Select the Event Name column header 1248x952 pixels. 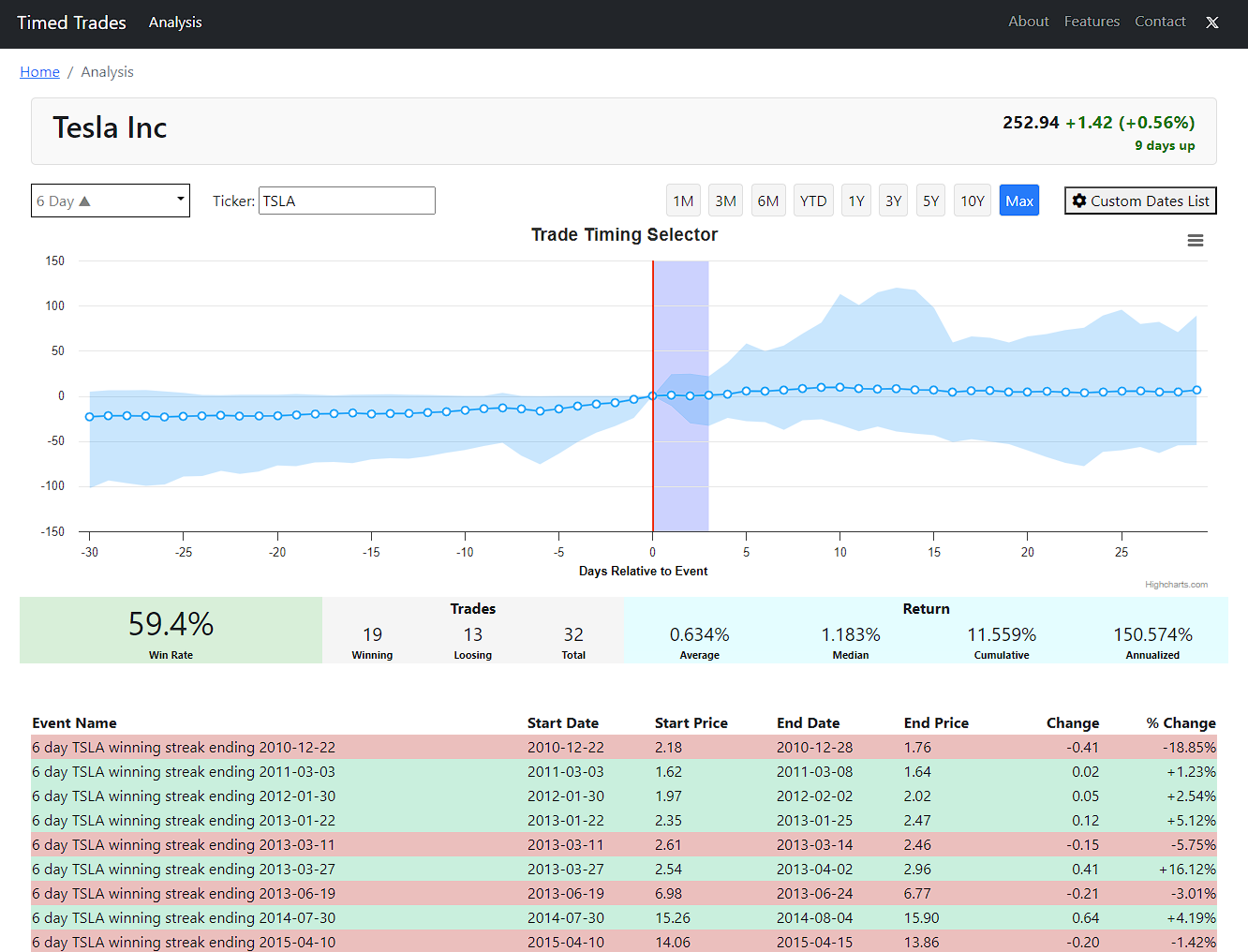click(x=74, y=723)
